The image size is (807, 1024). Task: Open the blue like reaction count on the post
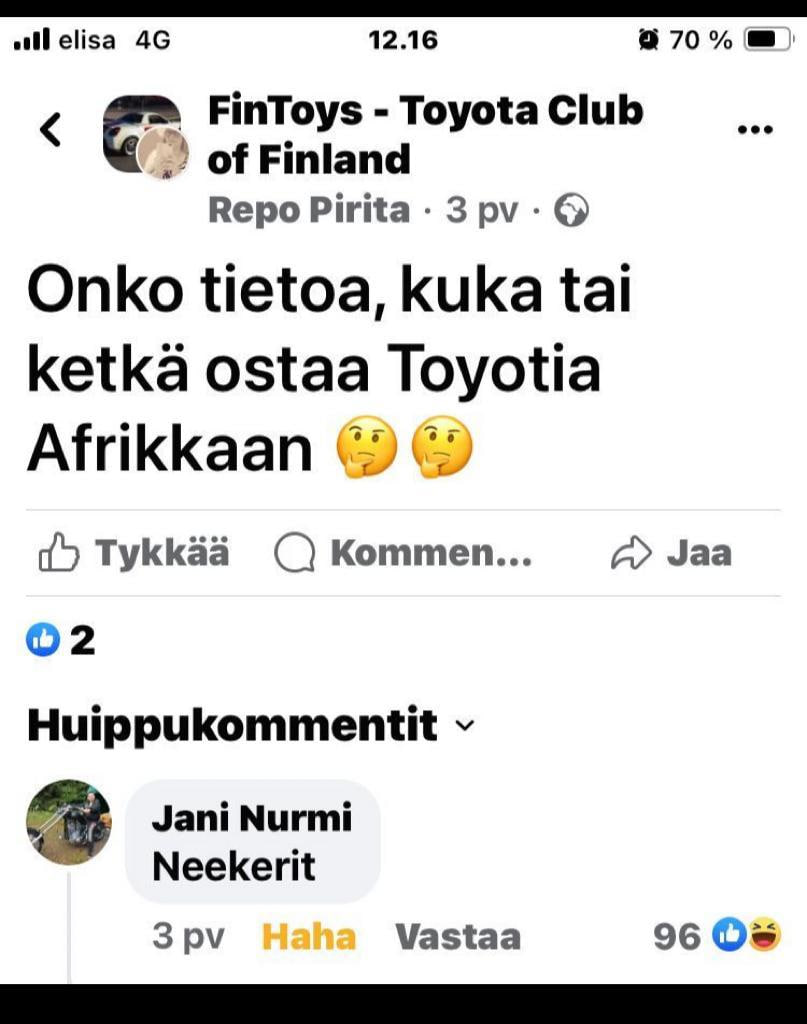[x=61, y=640]
